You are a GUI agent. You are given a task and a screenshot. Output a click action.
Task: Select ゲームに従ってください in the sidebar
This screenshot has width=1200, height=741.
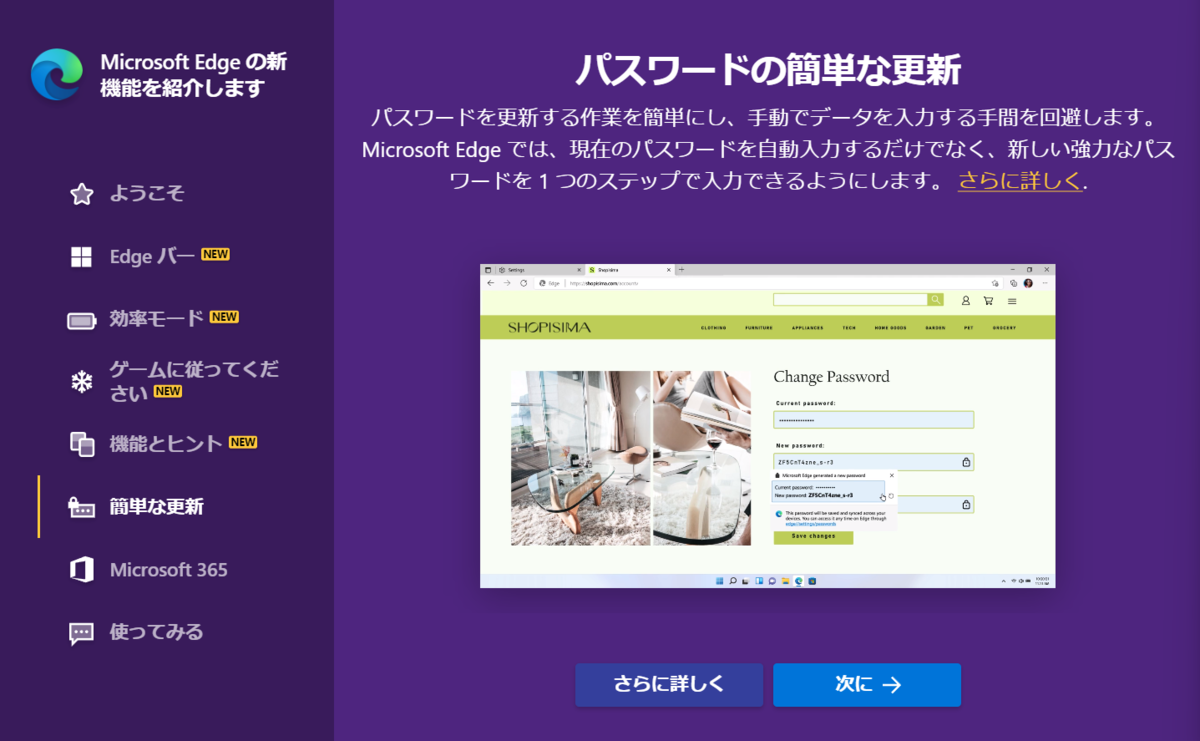click(x=194, y=381)
